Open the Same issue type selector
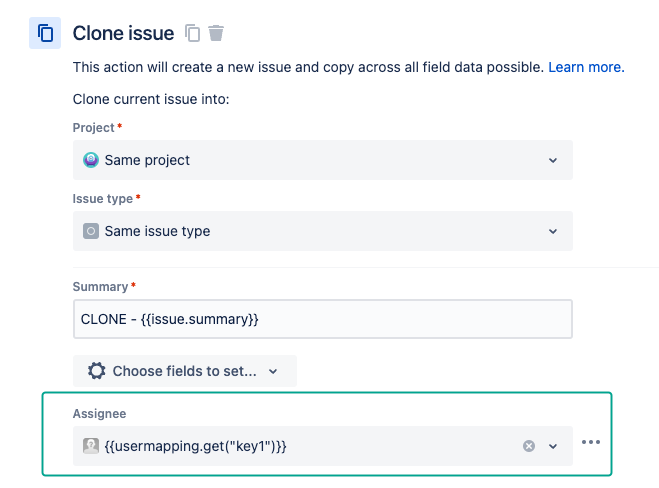659x488 pixels. [322, 231]
